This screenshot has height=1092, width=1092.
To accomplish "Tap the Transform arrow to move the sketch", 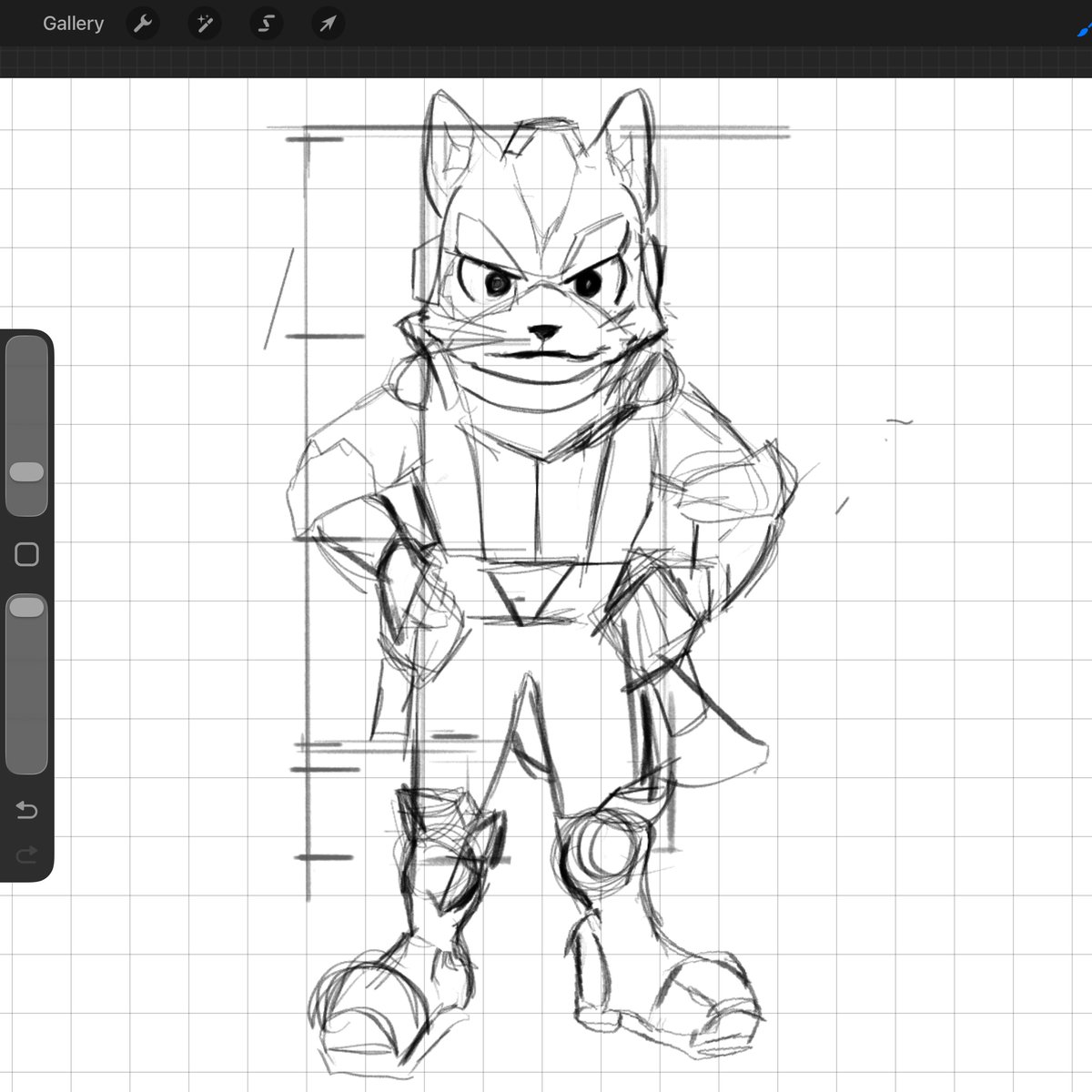I will (327, 24).
